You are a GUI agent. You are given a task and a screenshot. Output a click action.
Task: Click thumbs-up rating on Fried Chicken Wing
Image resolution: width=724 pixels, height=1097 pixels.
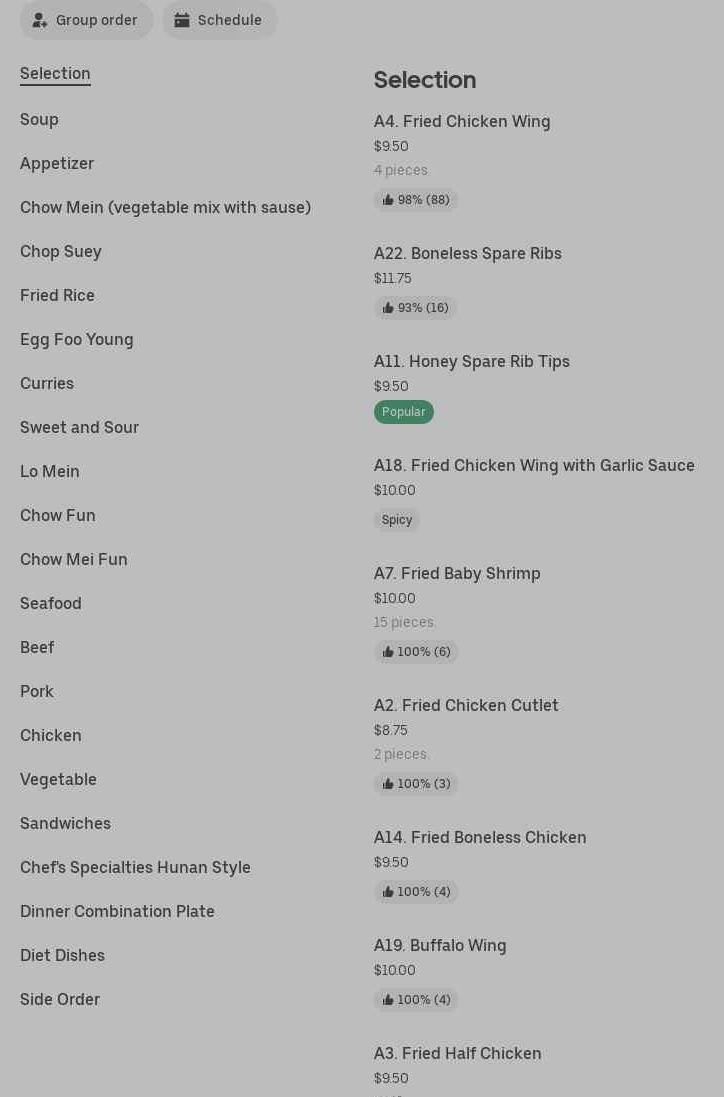(x=416, y=200)
